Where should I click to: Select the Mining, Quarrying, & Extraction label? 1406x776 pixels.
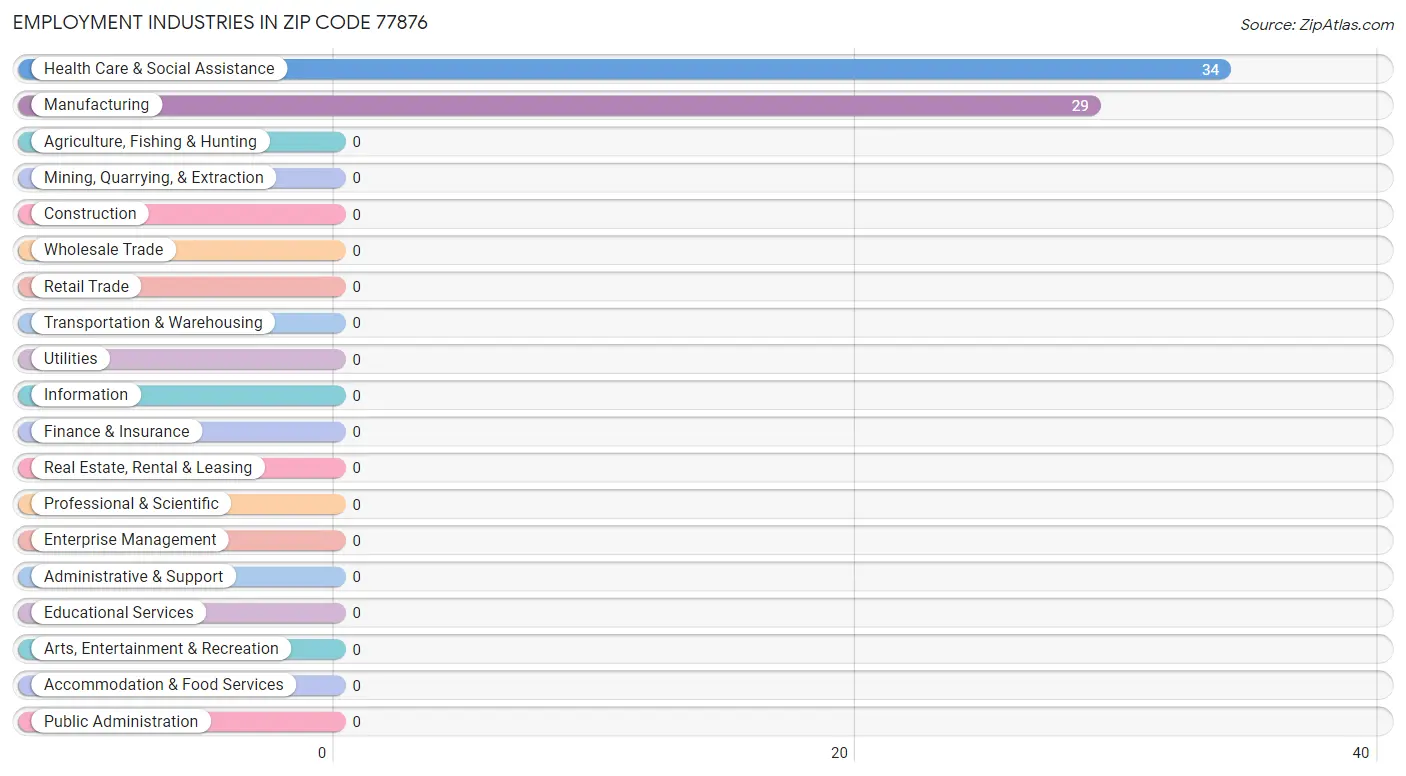[x=154, y=178]
